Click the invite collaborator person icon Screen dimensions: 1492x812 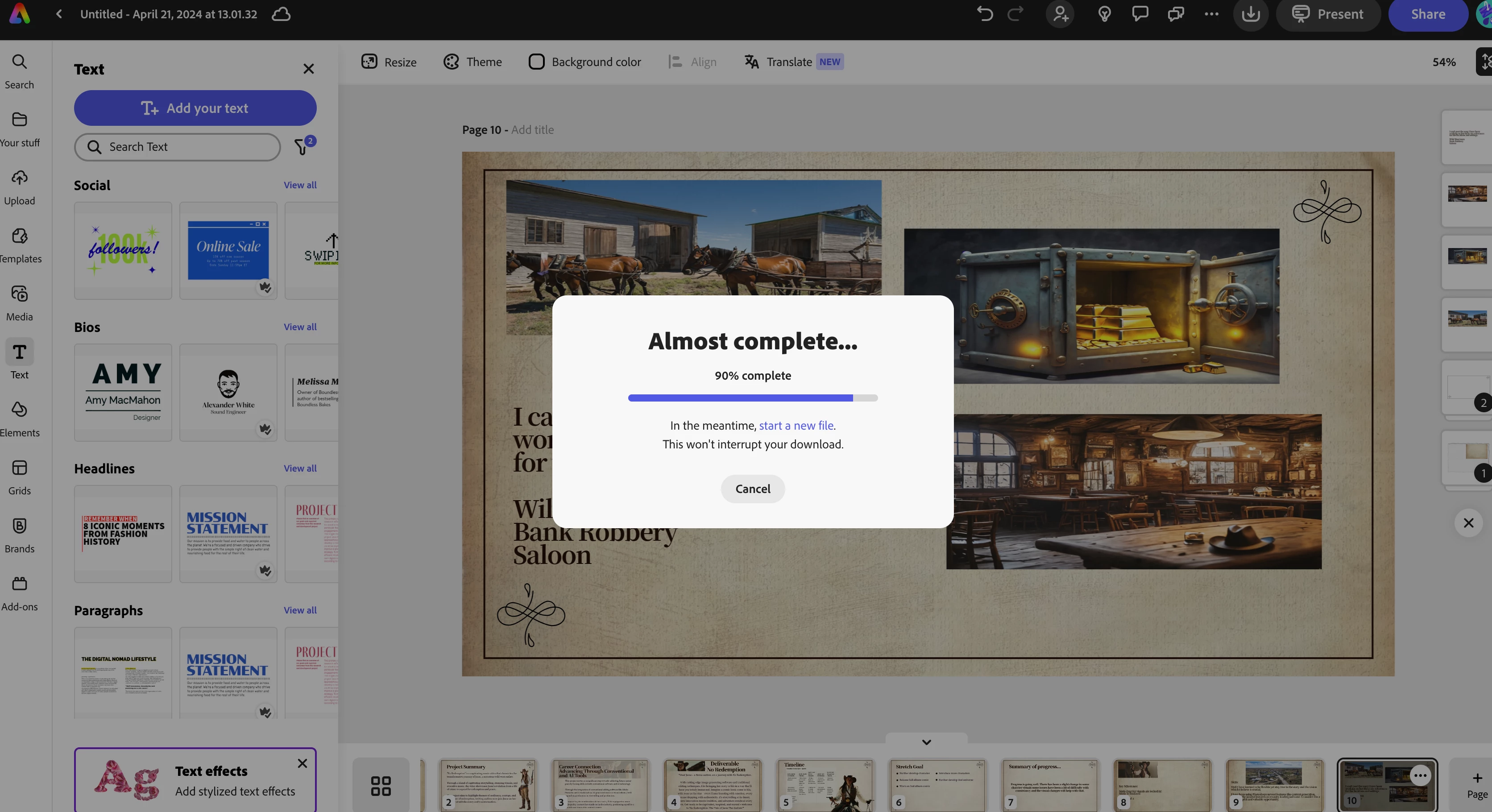point(1060,14)
